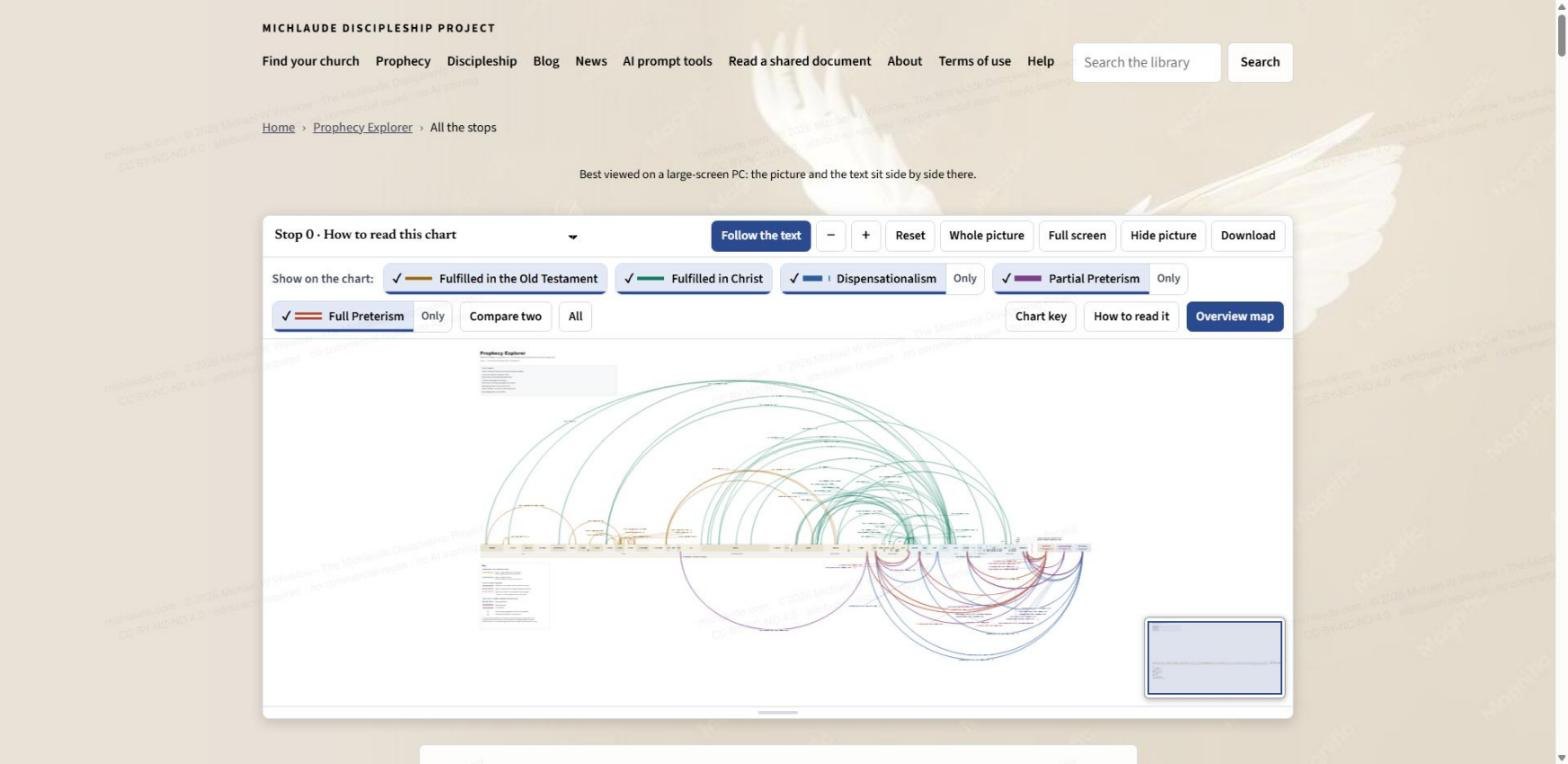Open the Stop 0 chart stop dropdown
The height and width of the screenshot is (764, 1568).
427,235
